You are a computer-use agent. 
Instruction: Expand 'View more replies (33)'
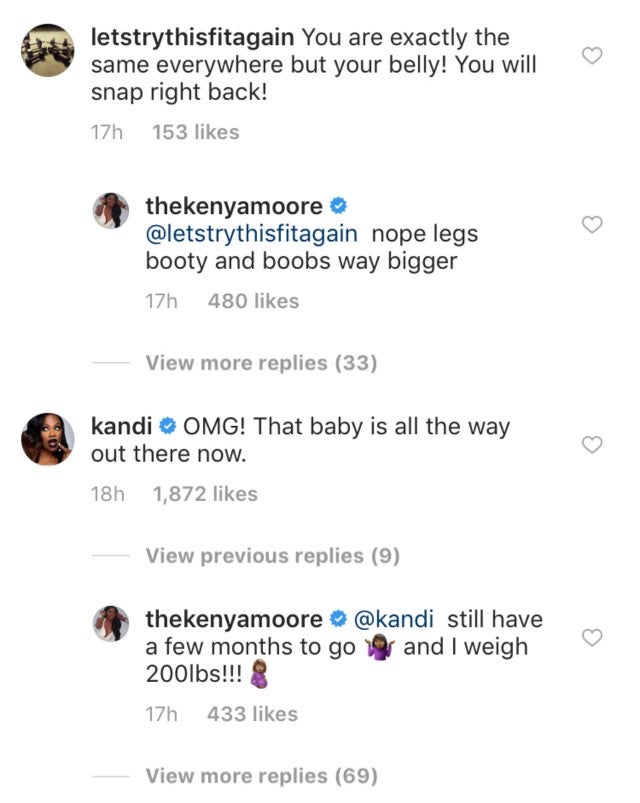click(261, 363)
